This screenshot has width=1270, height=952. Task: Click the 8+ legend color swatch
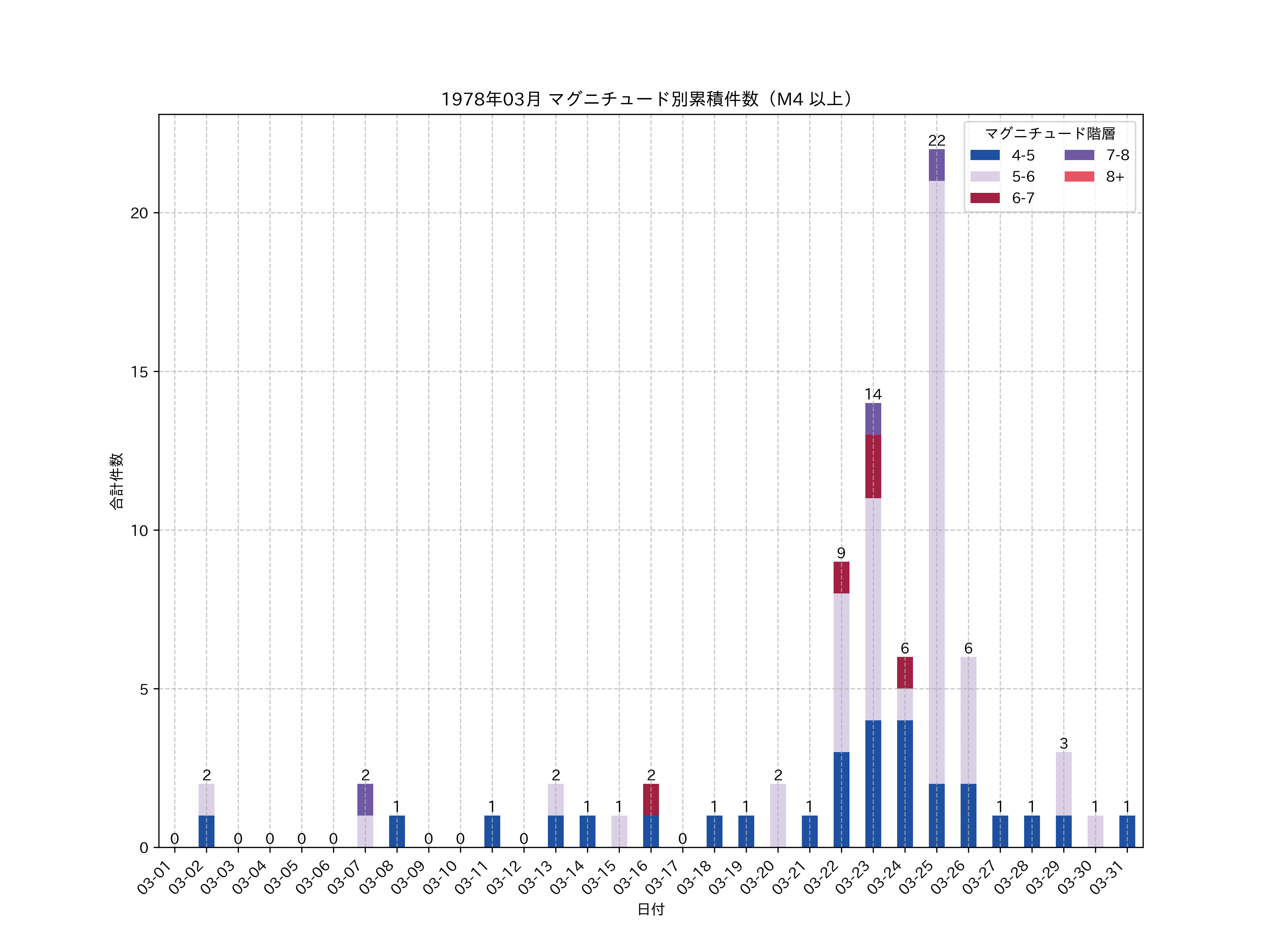coord(1079,176)
